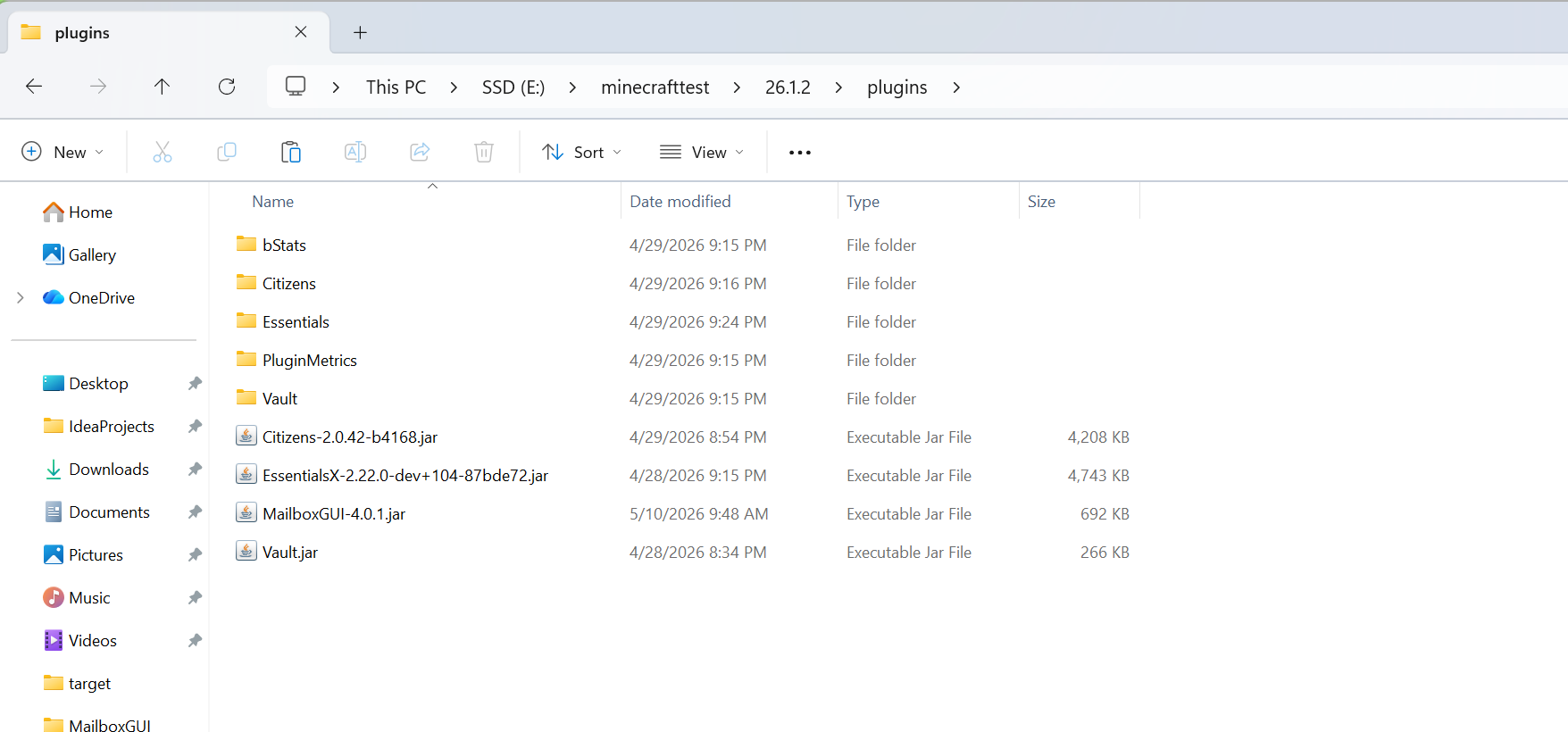Viewport: 1568px width, 732px height.
Task: Go up one folder level
Action: (162, 87)
